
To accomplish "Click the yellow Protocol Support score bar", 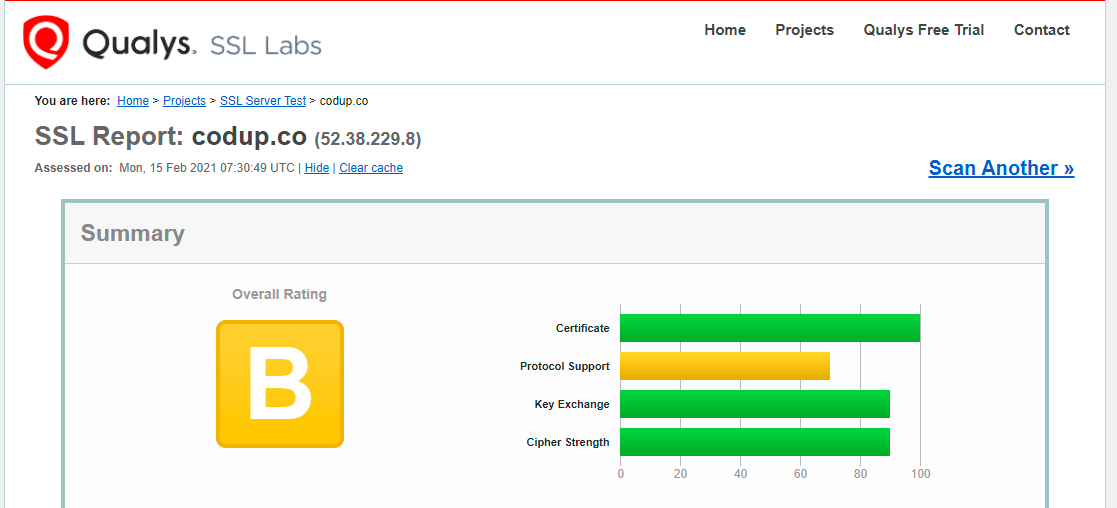I will pyautogui.click(x=725, y=366).
